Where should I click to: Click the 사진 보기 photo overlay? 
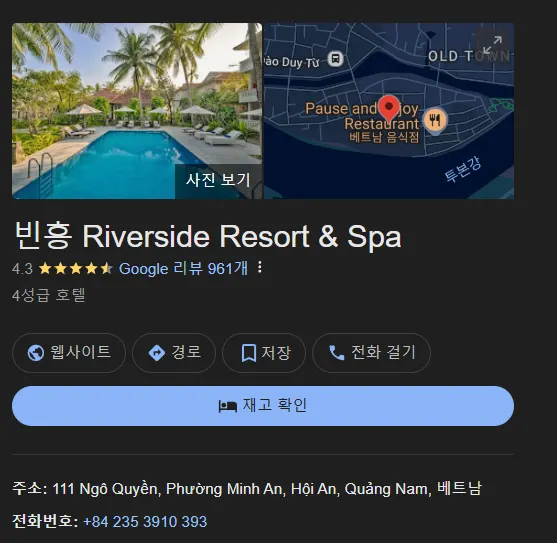218,180
